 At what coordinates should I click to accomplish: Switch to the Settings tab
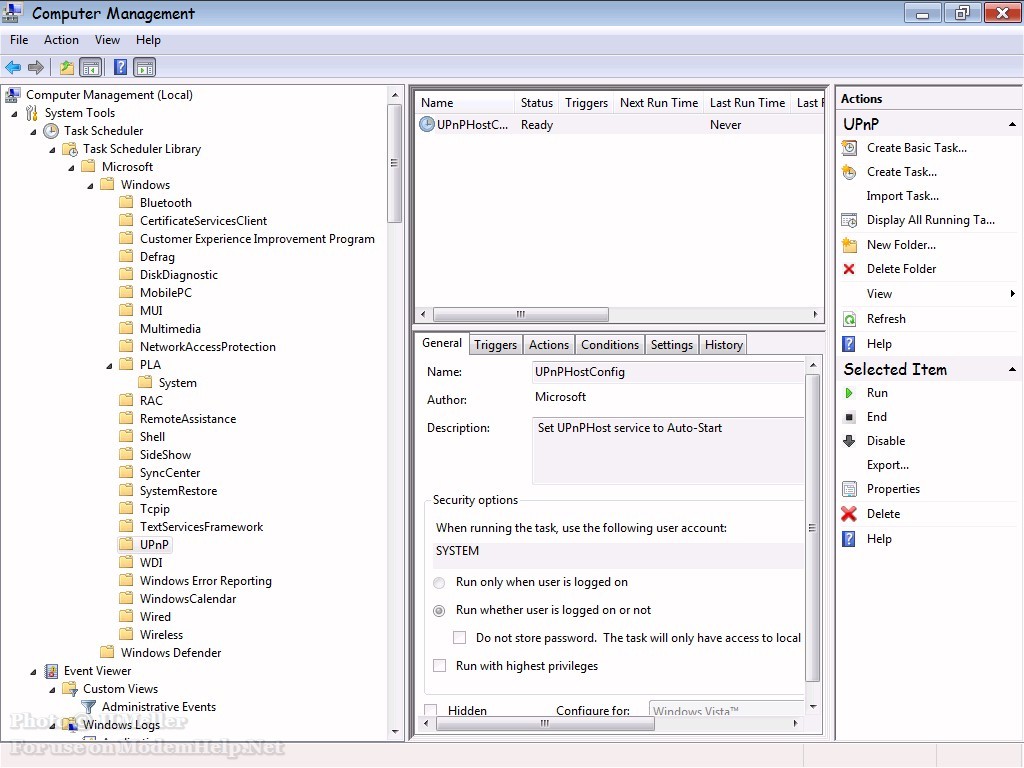(671, 345)
